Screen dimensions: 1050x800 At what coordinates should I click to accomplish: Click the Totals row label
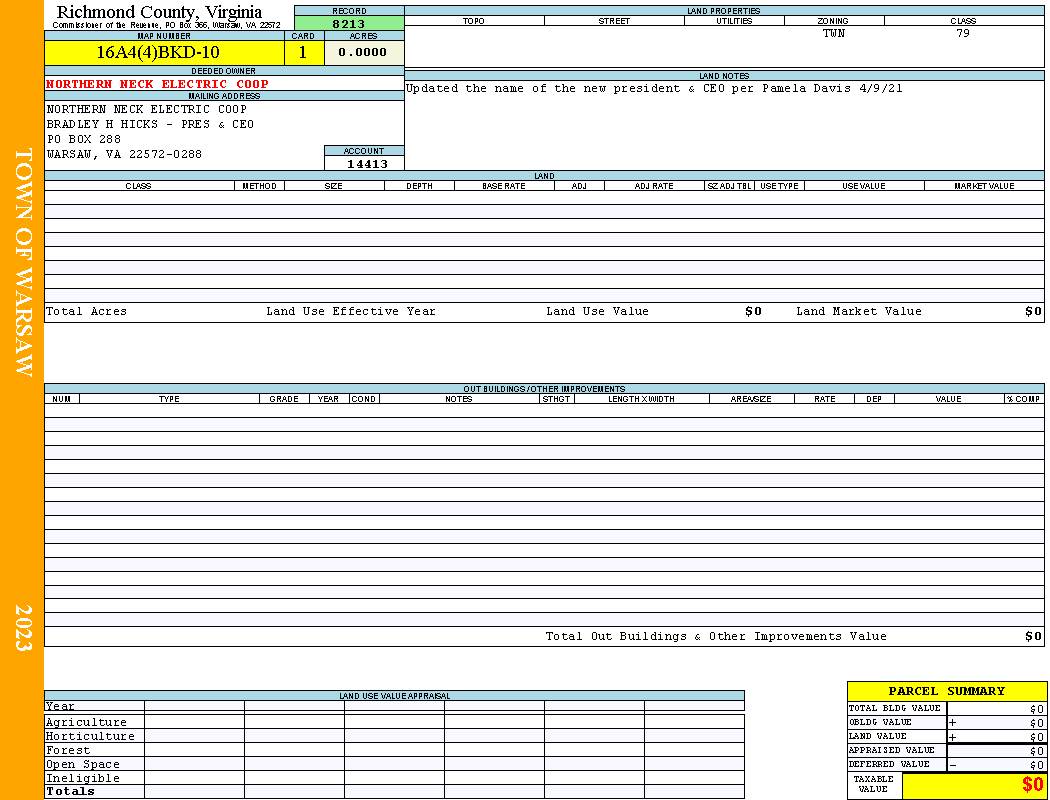(x=70, y=791)
